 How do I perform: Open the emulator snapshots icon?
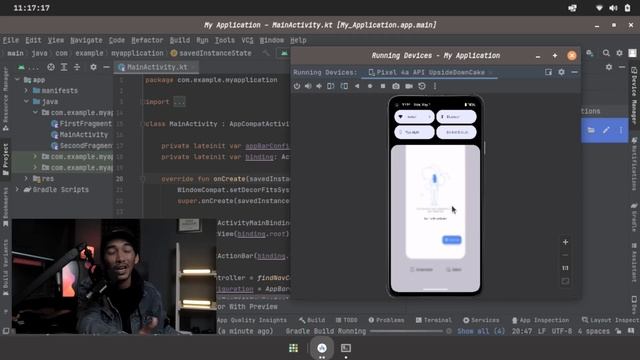tap(422, 86)
